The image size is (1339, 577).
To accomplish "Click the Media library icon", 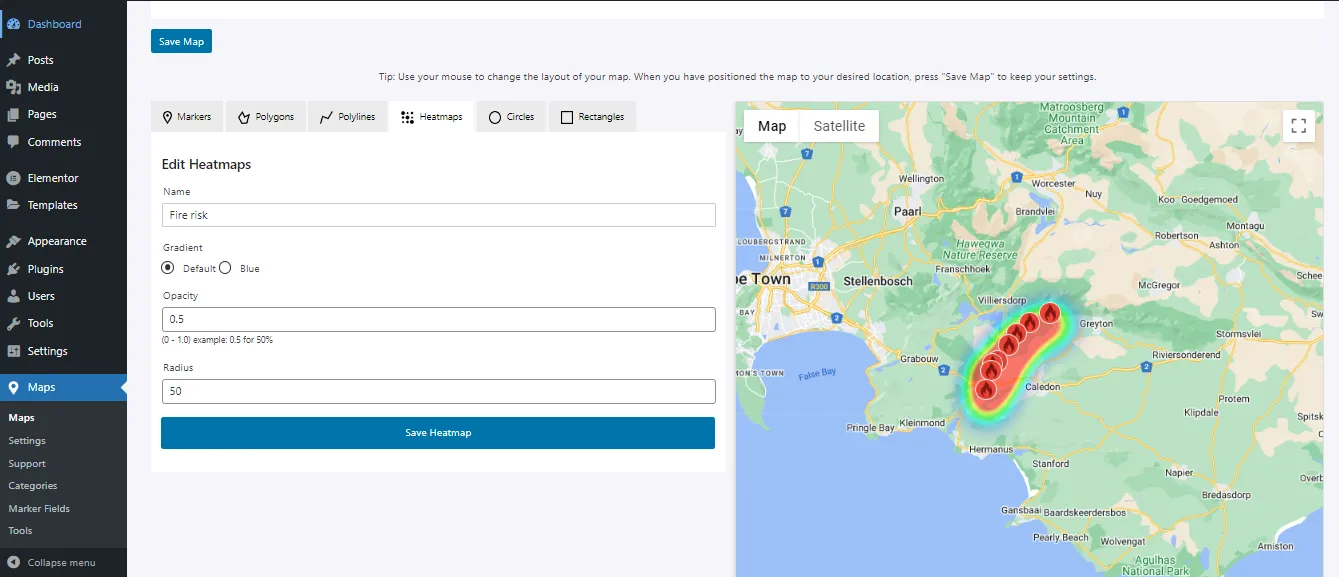I will coord(13,87).
